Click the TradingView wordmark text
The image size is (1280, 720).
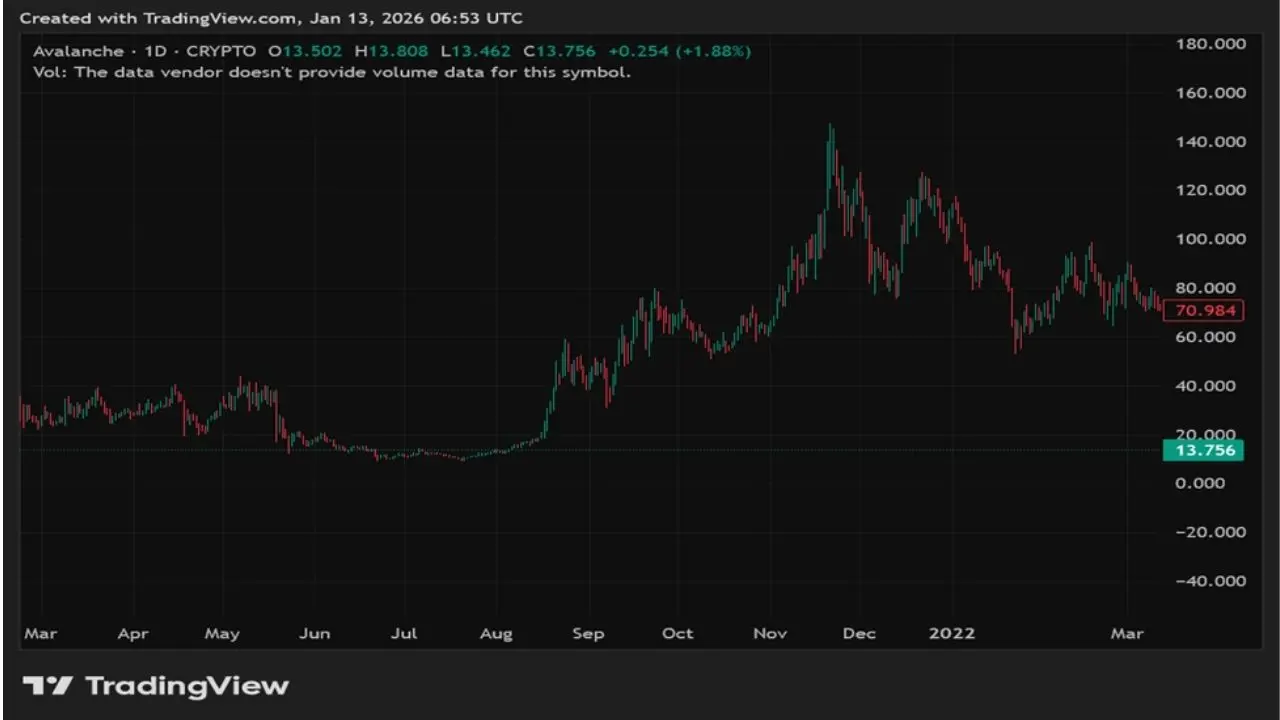click(x=187, y=686)
